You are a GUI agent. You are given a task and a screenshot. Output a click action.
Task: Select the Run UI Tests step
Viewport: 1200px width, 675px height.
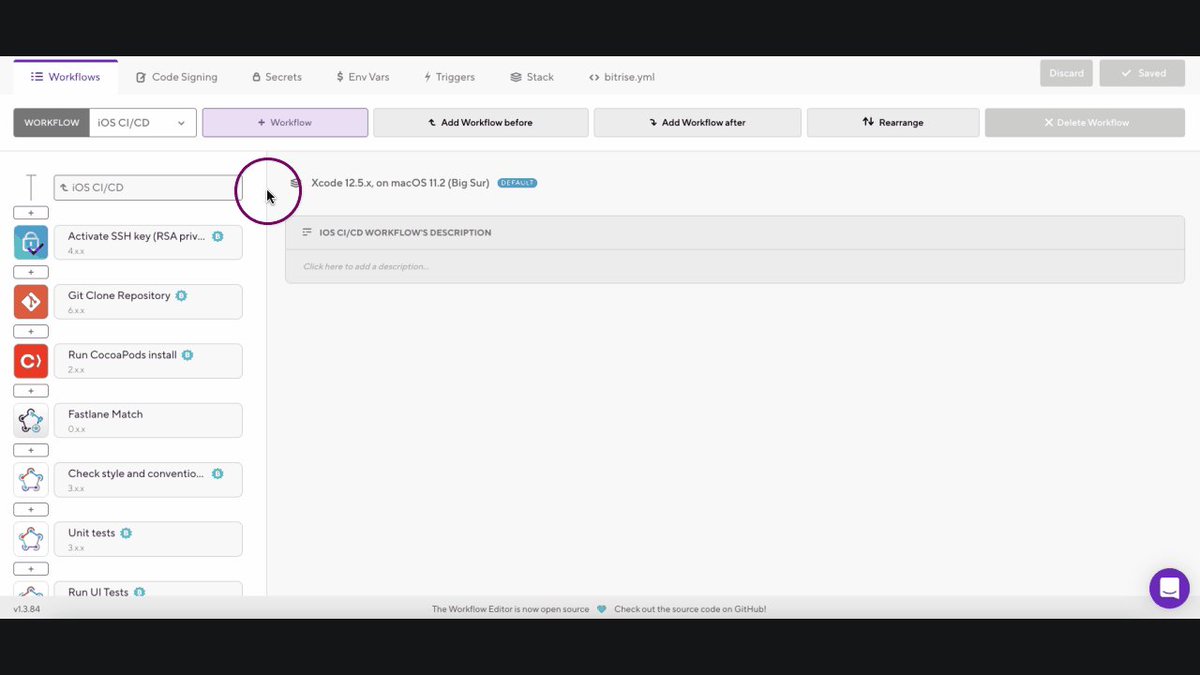click(148, 589)
